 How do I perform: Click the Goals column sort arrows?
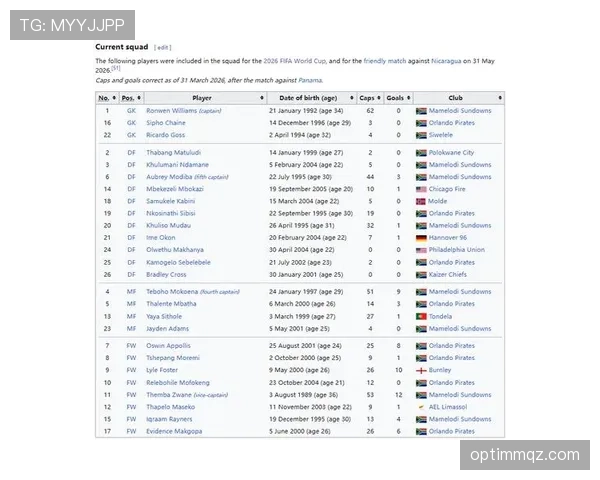[x=409, y=98]
